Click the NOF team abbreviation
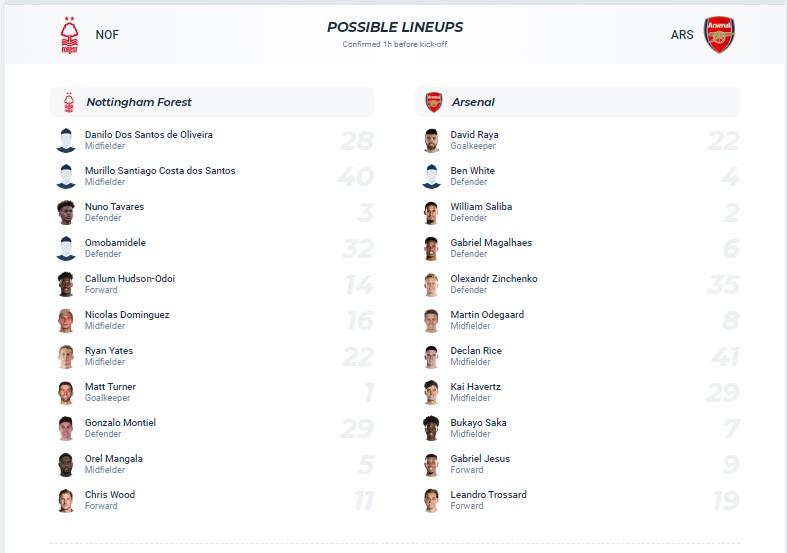Screen dimensions: 787x553 107,35
